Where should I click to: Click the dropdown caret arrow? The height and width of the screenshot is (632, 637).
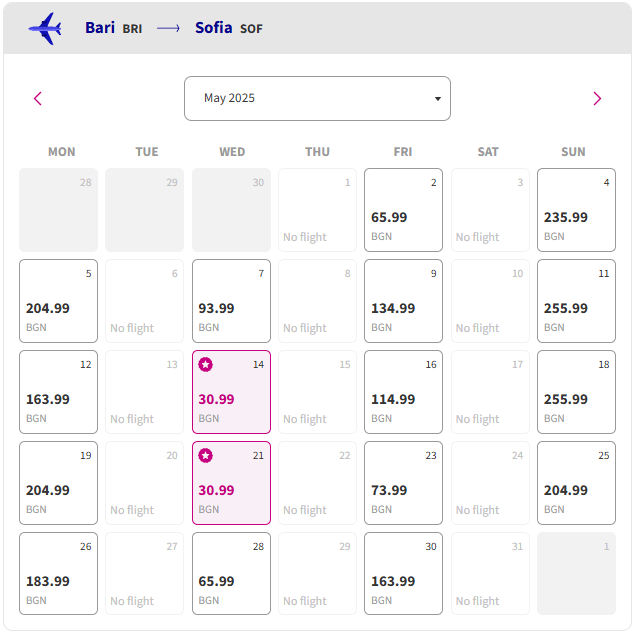coord(438,99)
